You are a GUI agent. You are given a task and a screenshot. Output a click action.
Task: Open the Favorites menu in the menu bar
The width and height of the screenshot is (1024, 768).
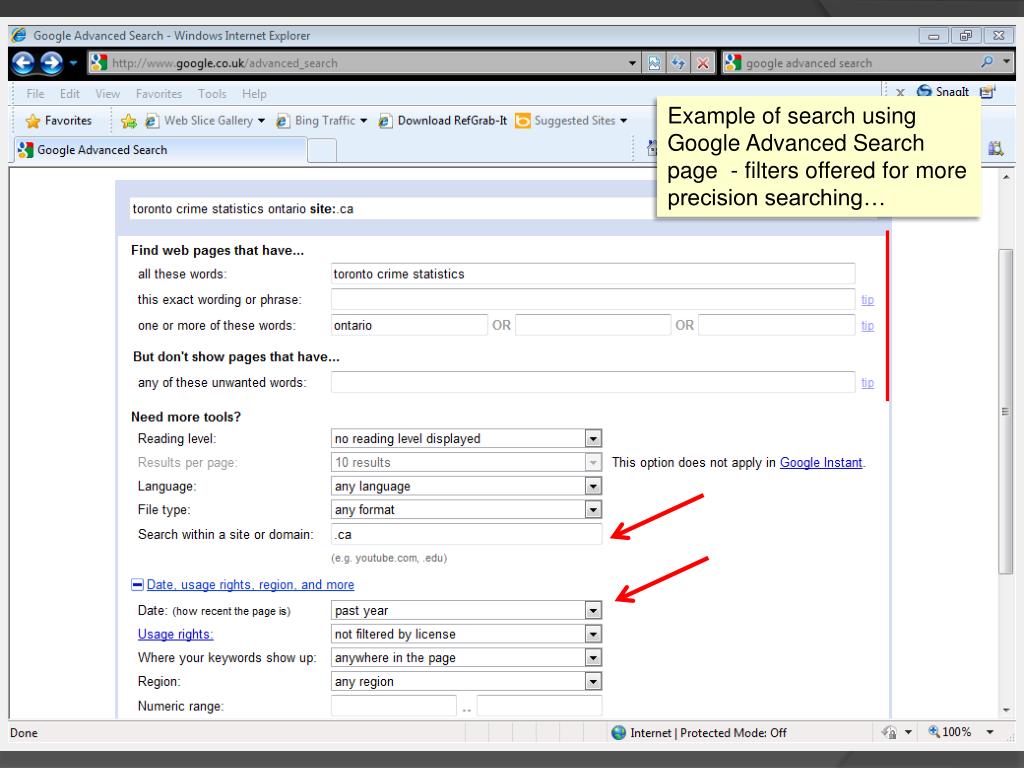tap(159, 94)
